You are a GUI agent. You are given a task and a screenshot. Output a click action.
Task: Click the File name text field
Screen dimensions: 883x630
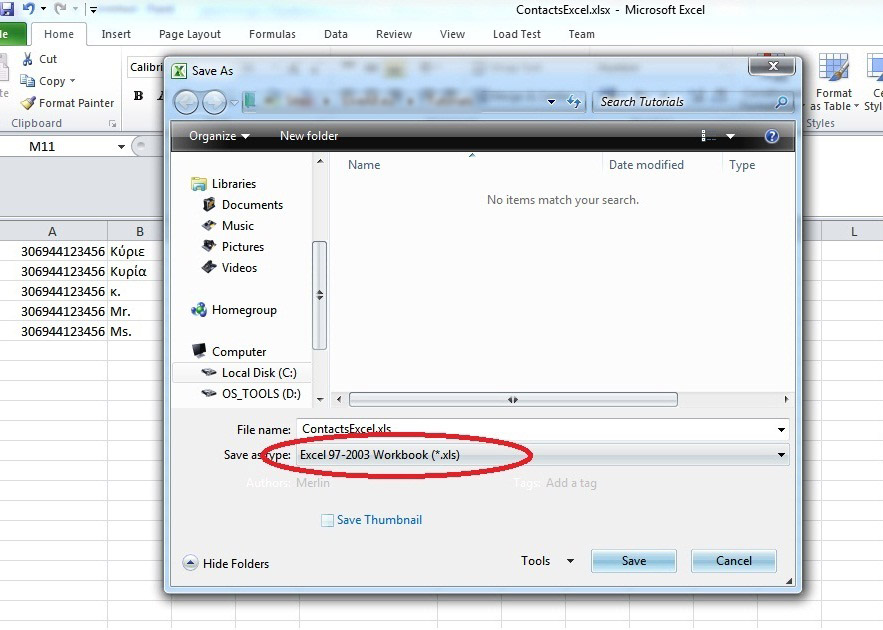tap(535, 430)
